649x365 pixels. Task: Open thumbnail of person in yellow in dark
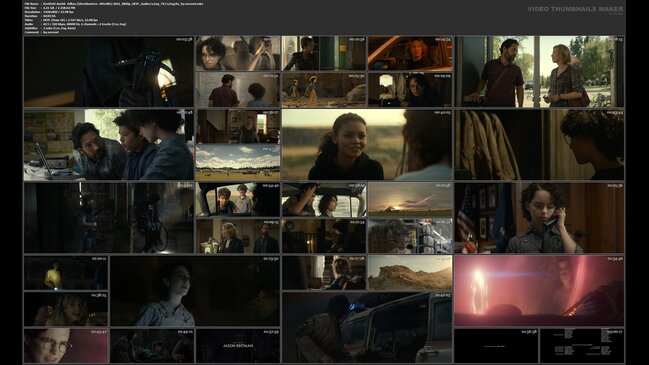(x=66, y=273)
